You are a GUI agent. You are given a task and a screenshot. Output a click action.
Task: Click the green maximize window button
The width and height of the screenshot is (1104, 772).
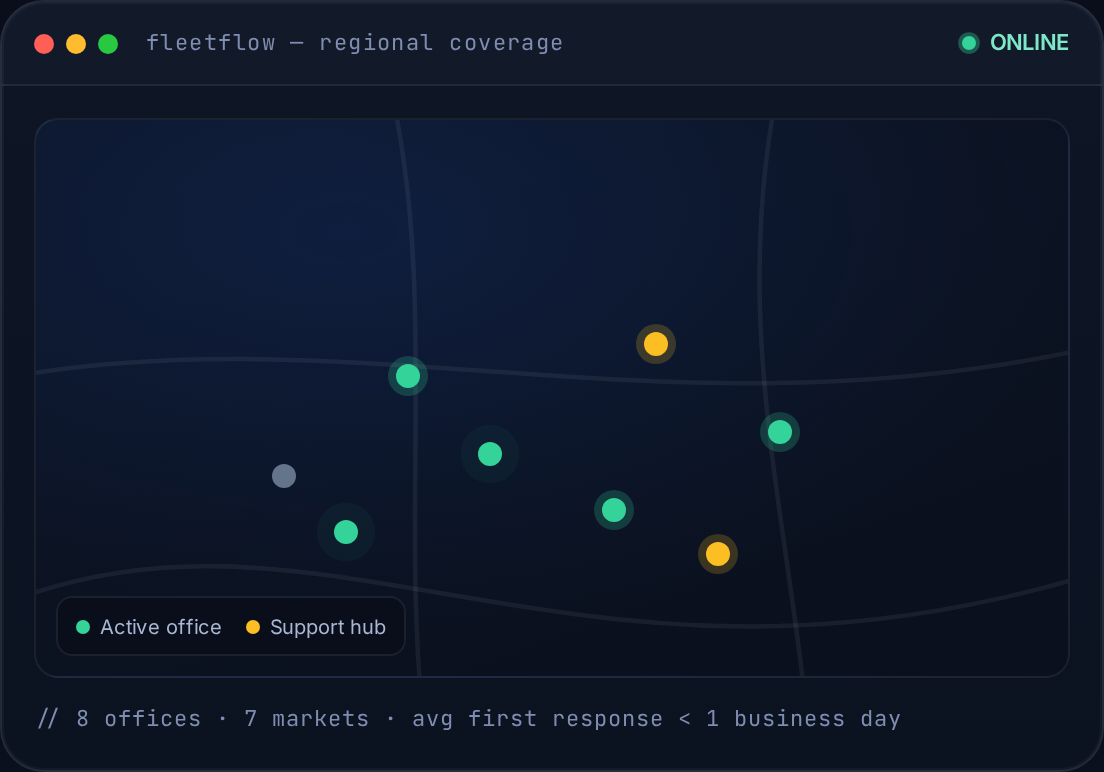click(x=108, y=44)
